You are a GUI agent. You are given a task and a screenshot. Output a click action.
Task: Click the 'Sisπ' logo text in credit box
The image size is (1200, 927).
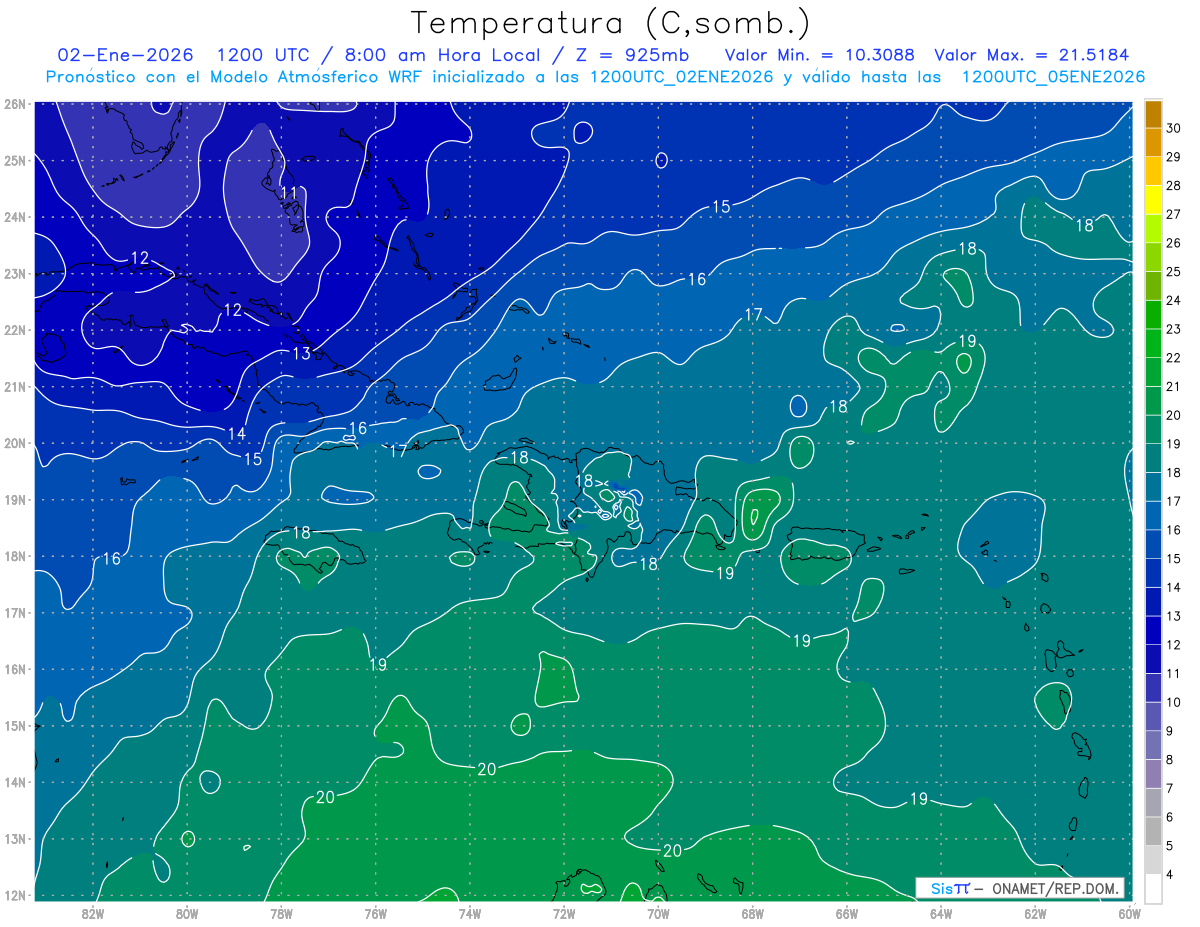coord(949,888)
